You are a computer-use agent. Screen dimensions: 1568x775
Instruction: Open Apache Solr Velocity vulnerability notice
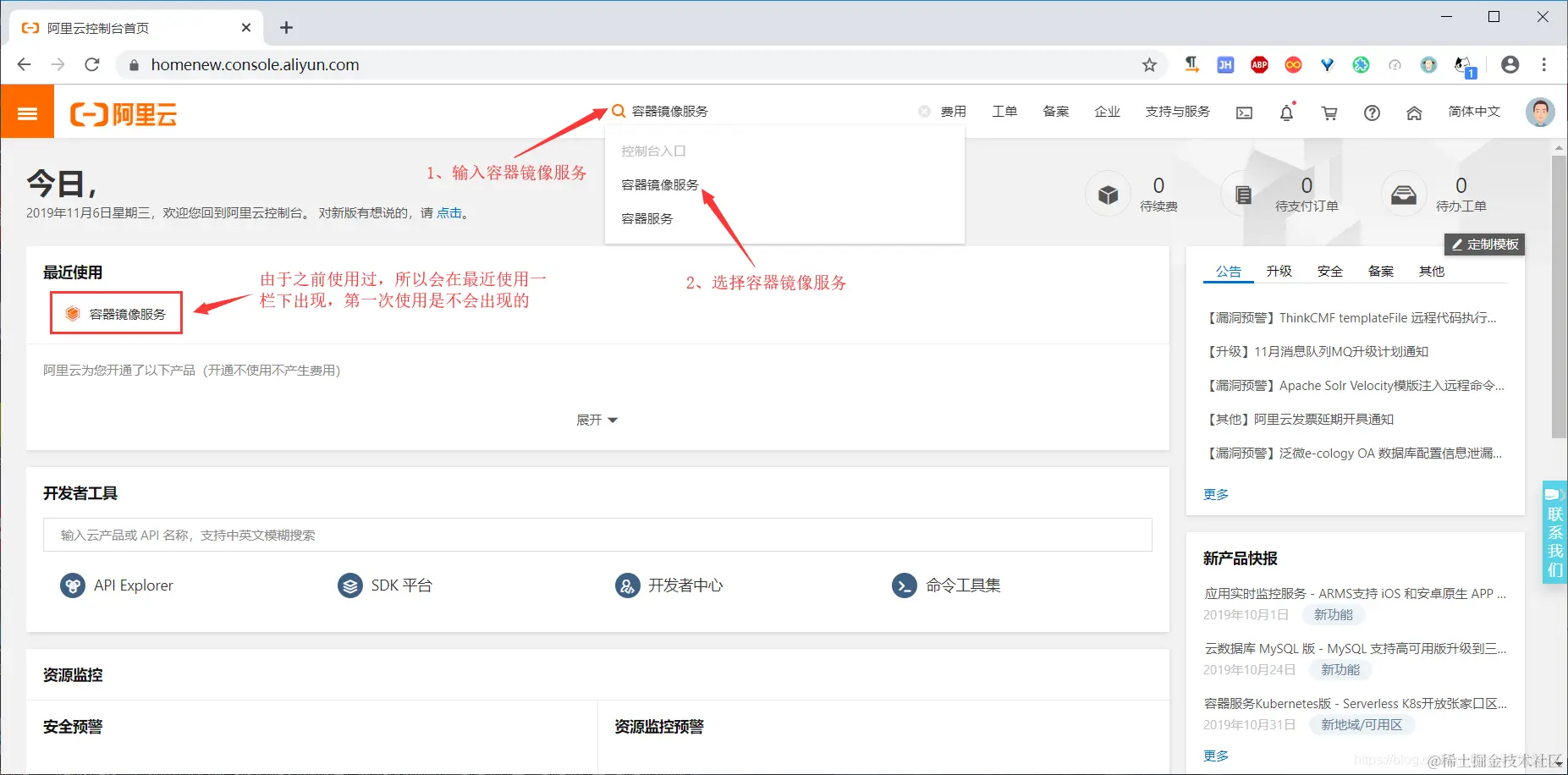click(x=1355, y=386)
